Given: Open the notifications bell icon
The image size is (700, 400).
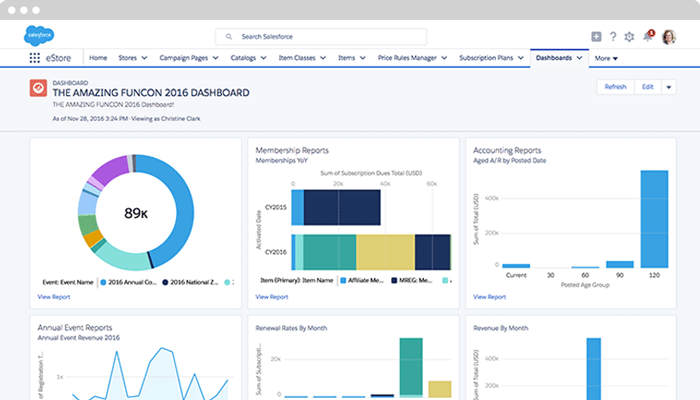Looking at the screenshot, I should tap(648, 36).
